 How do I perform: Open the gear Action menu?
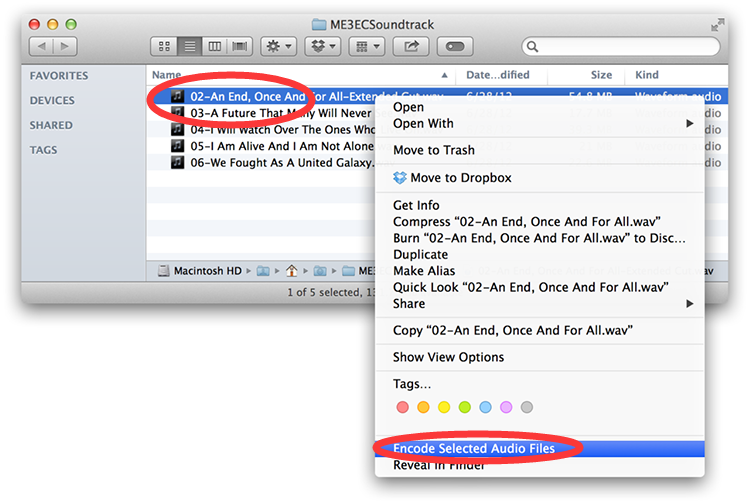(x=279, y=46)
